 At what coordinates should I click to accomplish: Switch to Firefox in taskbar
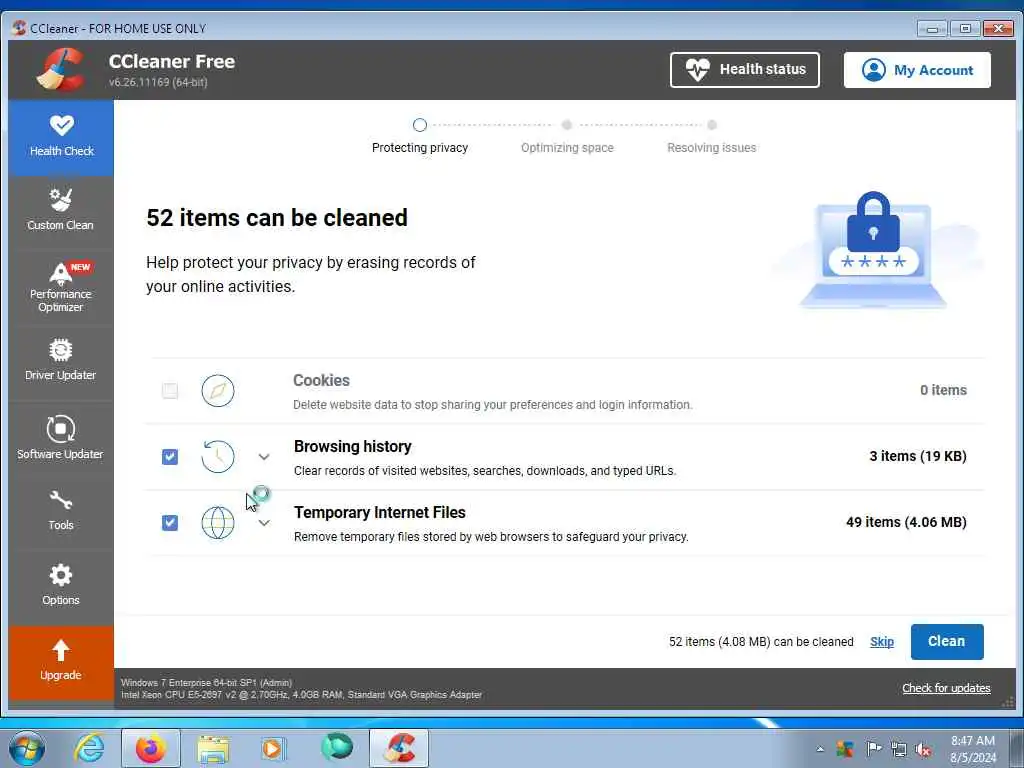[x=151, y=748]
